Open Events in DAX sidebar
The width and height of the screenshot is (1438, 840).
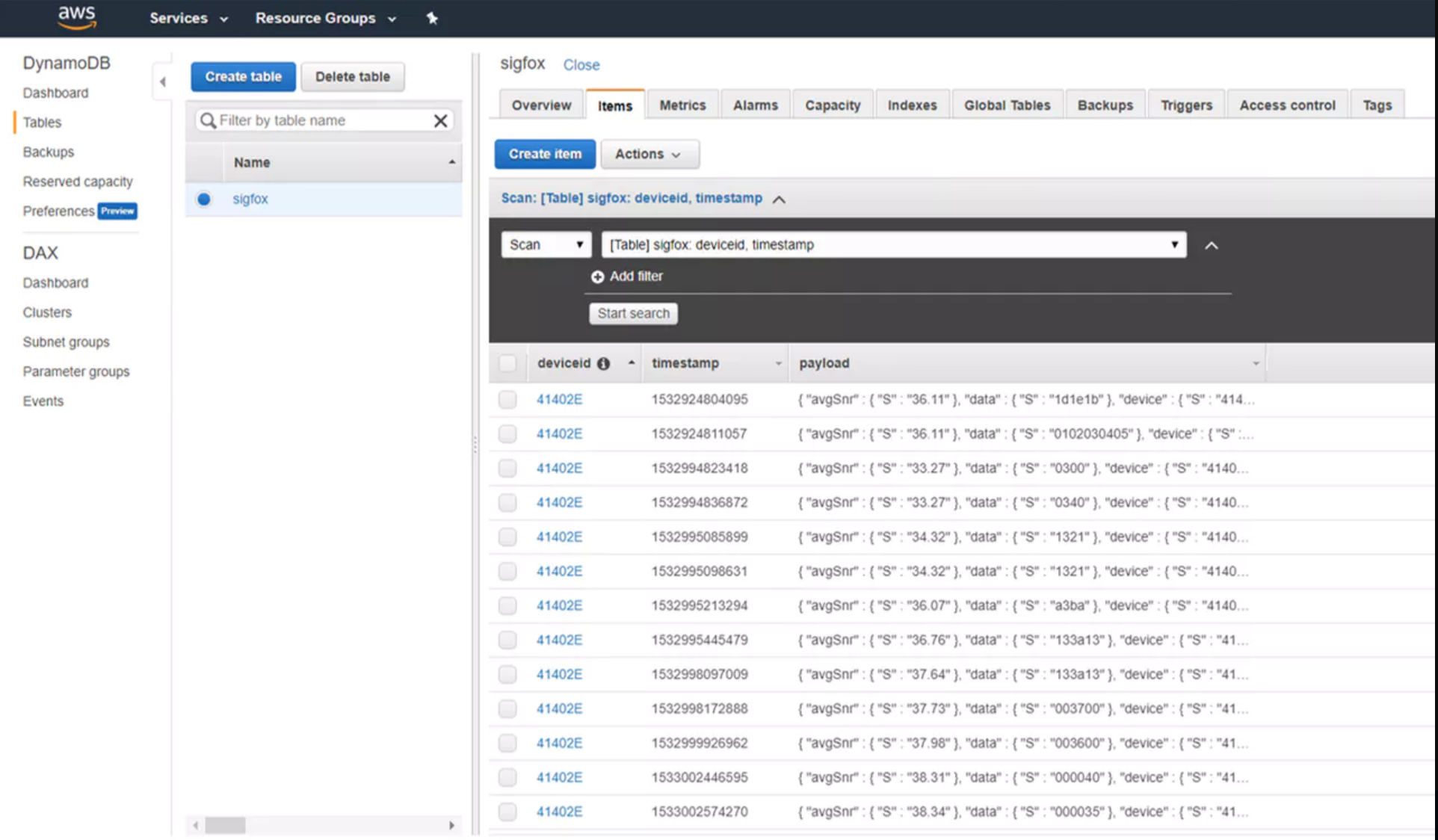43,401
